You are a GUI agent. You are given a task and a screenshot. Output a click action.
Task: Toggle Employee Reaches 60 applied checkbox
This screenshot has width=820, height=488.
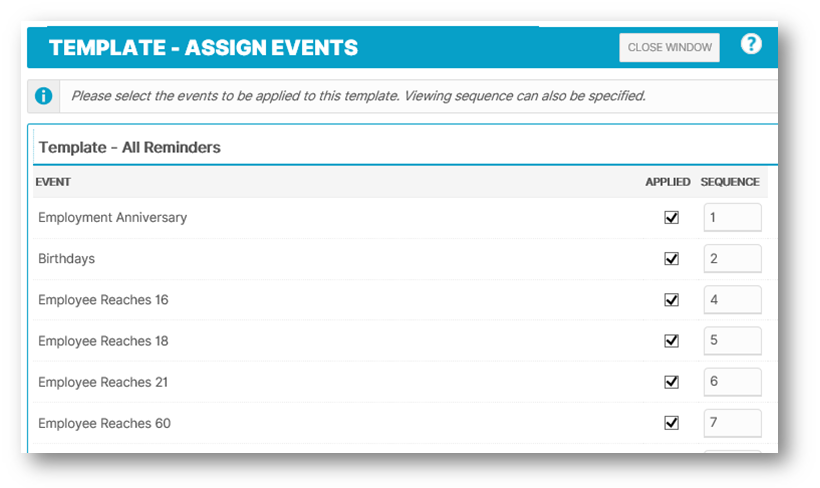point(671,423)
